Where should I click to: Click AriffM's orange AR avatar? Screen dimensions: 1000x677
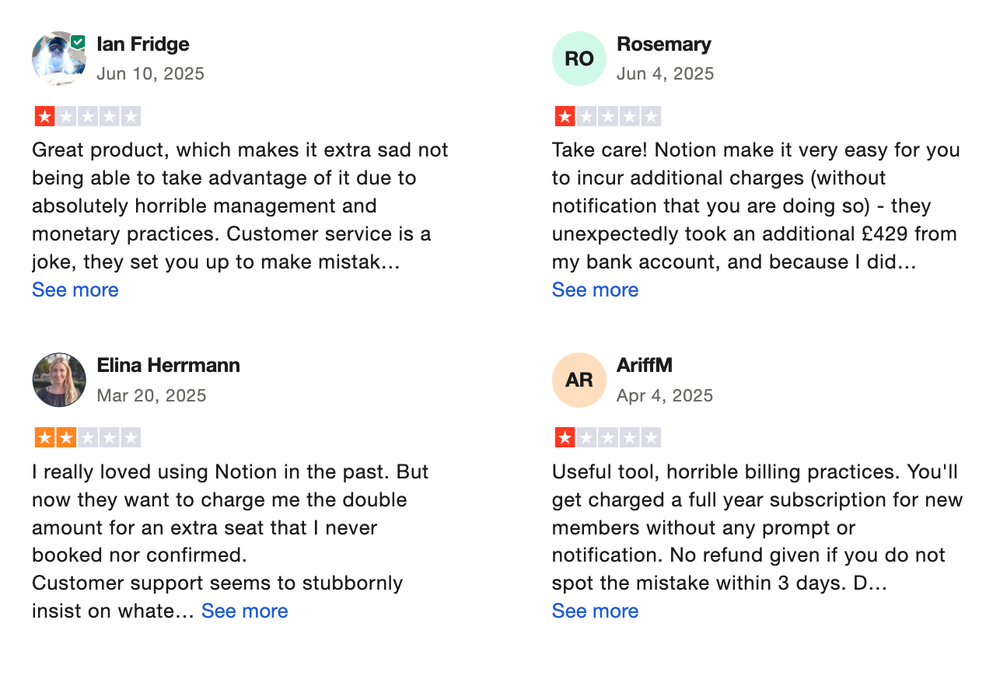tap(579, 380)
